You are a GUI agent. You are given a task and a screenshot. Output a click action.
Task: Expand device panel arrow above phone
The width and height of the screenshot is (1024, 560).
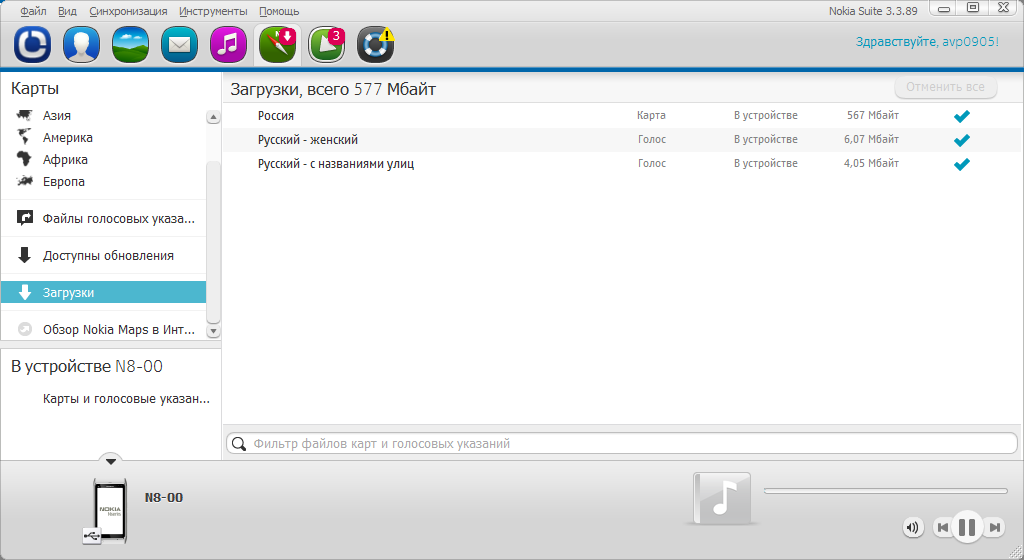[111, 460]
